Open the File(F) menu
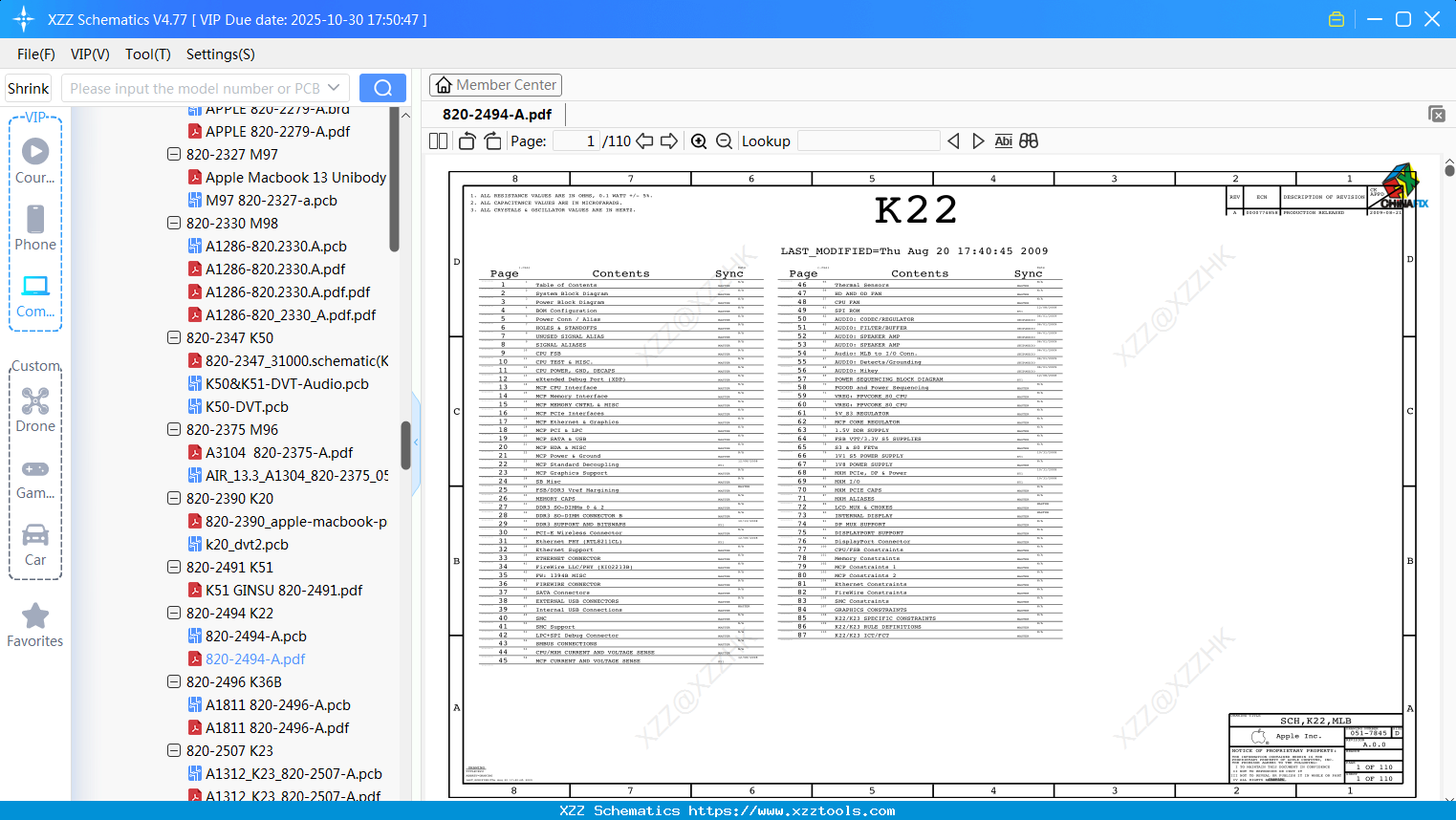The width and height of the screenshot is (1456, 820). pos(36,54)
